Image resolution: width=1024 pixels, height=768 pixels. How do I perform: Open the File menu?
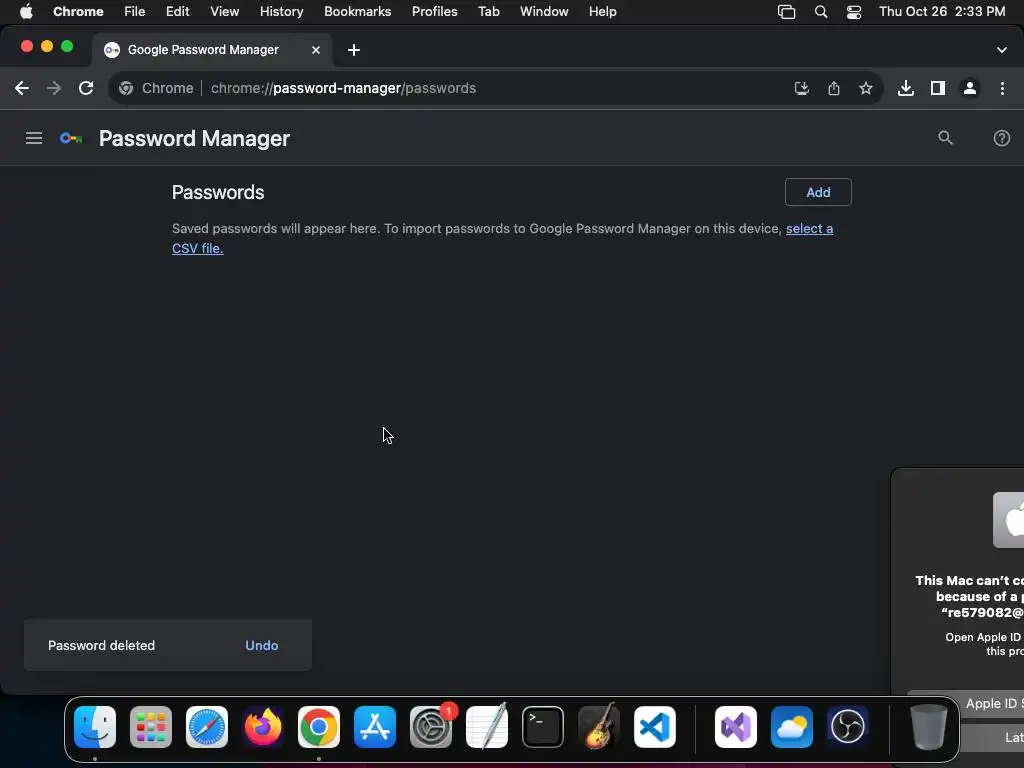(135, 11)
